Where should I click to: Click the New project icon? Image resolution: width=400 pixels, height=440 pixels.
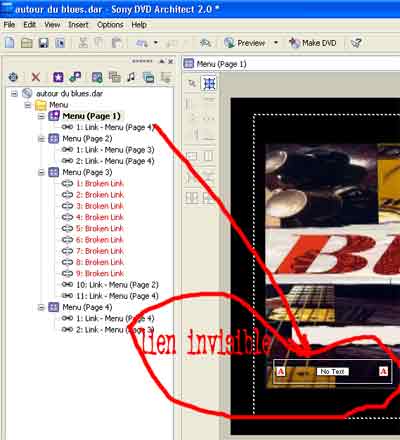pos(10,43)
